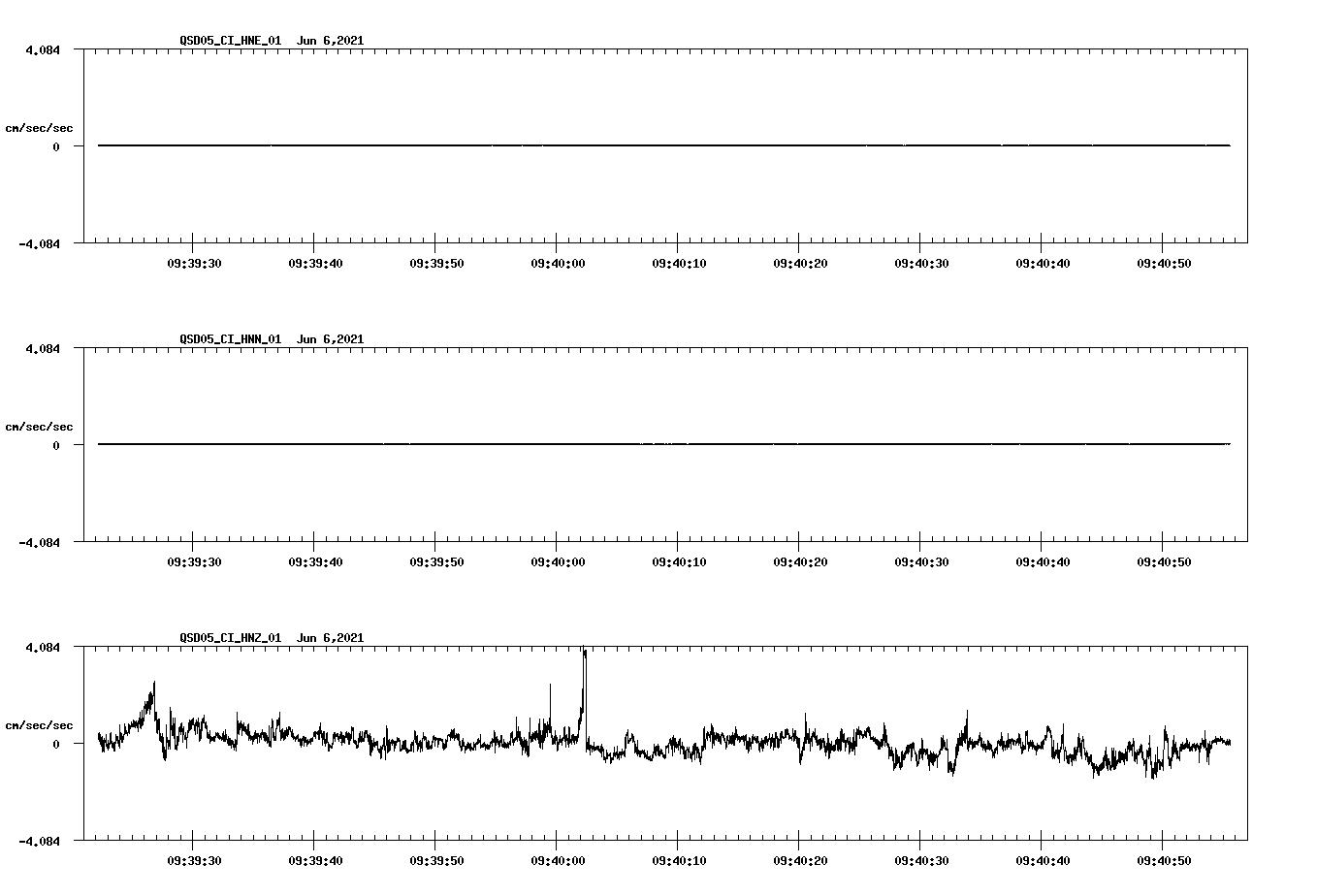Select 09:40:20 time label under HNN plot

coord(800,562)
